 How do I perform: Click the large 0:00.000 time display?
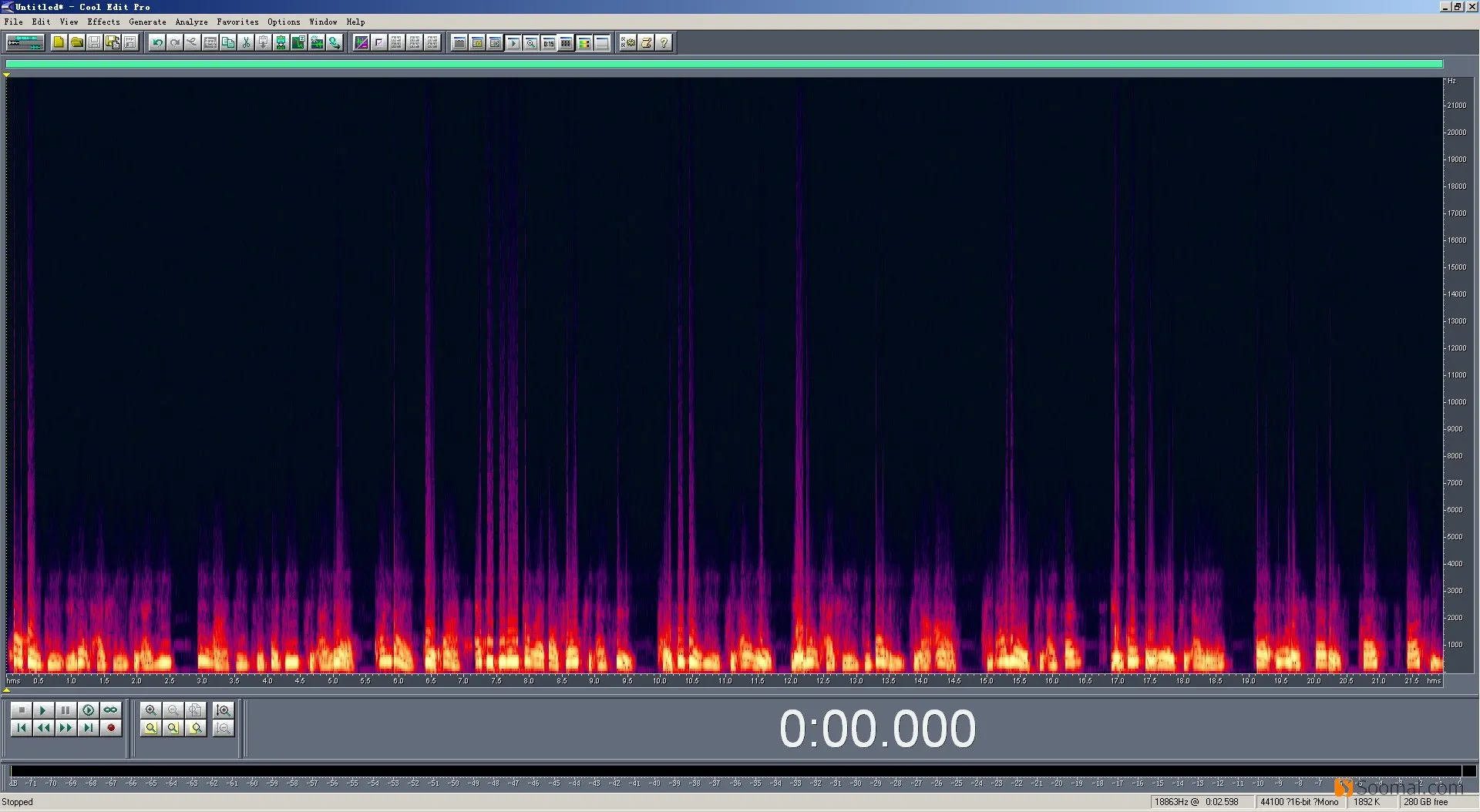point(877,729)
